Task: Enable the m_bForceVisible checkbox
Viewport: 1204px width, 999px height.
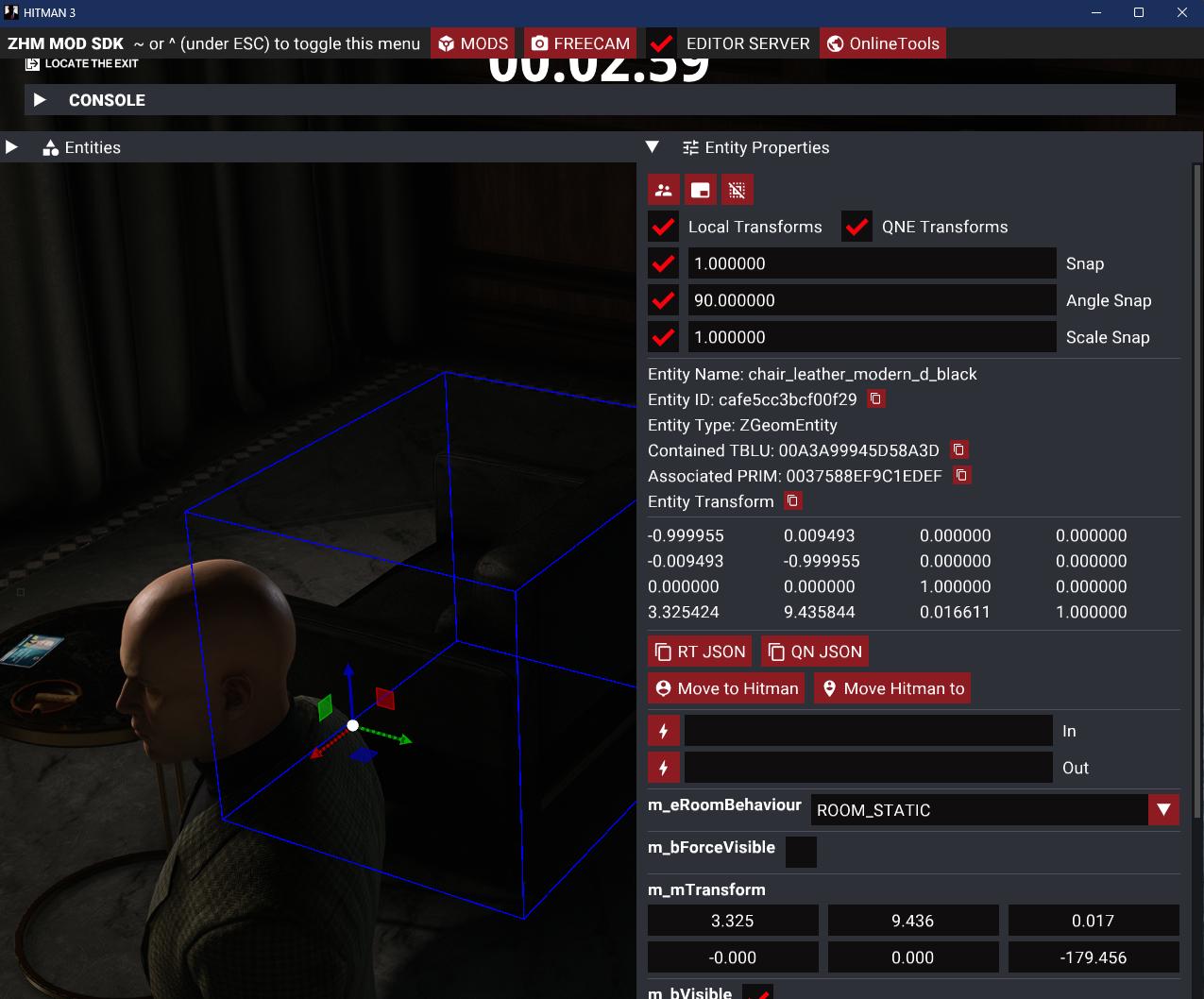Action: pyautogui.click(x=801, y=852)
